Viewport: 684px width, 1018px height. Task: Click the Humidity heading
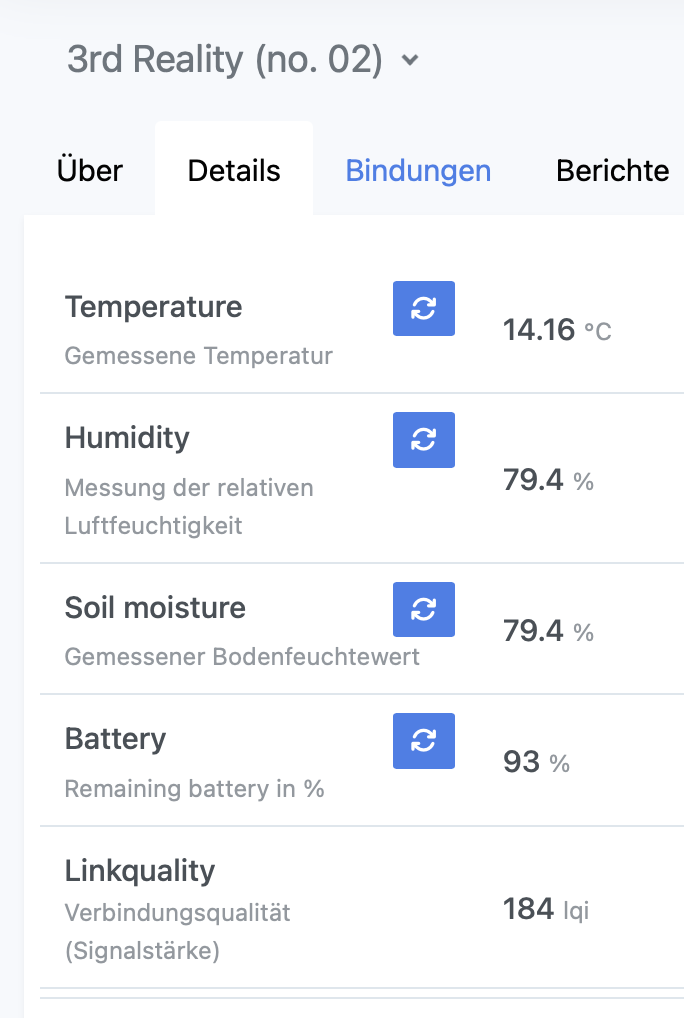[127, 438]
